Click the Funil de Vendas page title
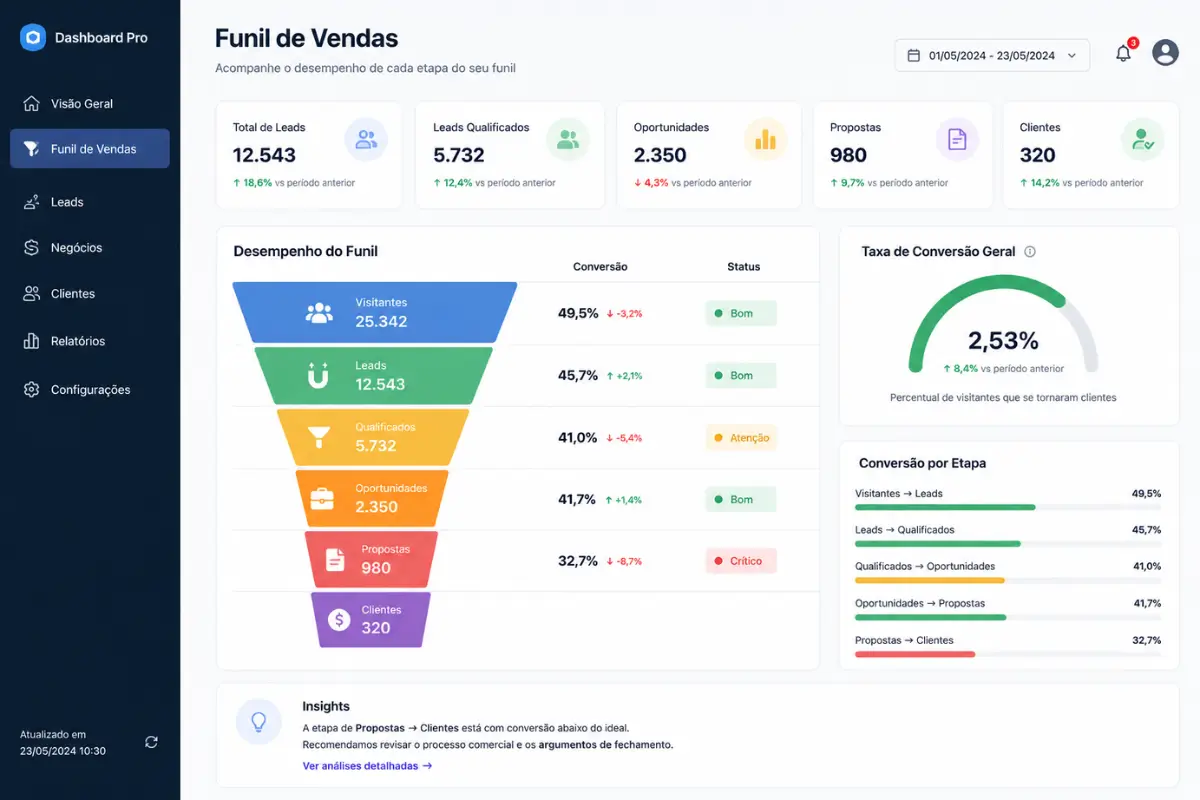Image resolution: width=1200 pixels, height=800 pixels. click(307, 39)
